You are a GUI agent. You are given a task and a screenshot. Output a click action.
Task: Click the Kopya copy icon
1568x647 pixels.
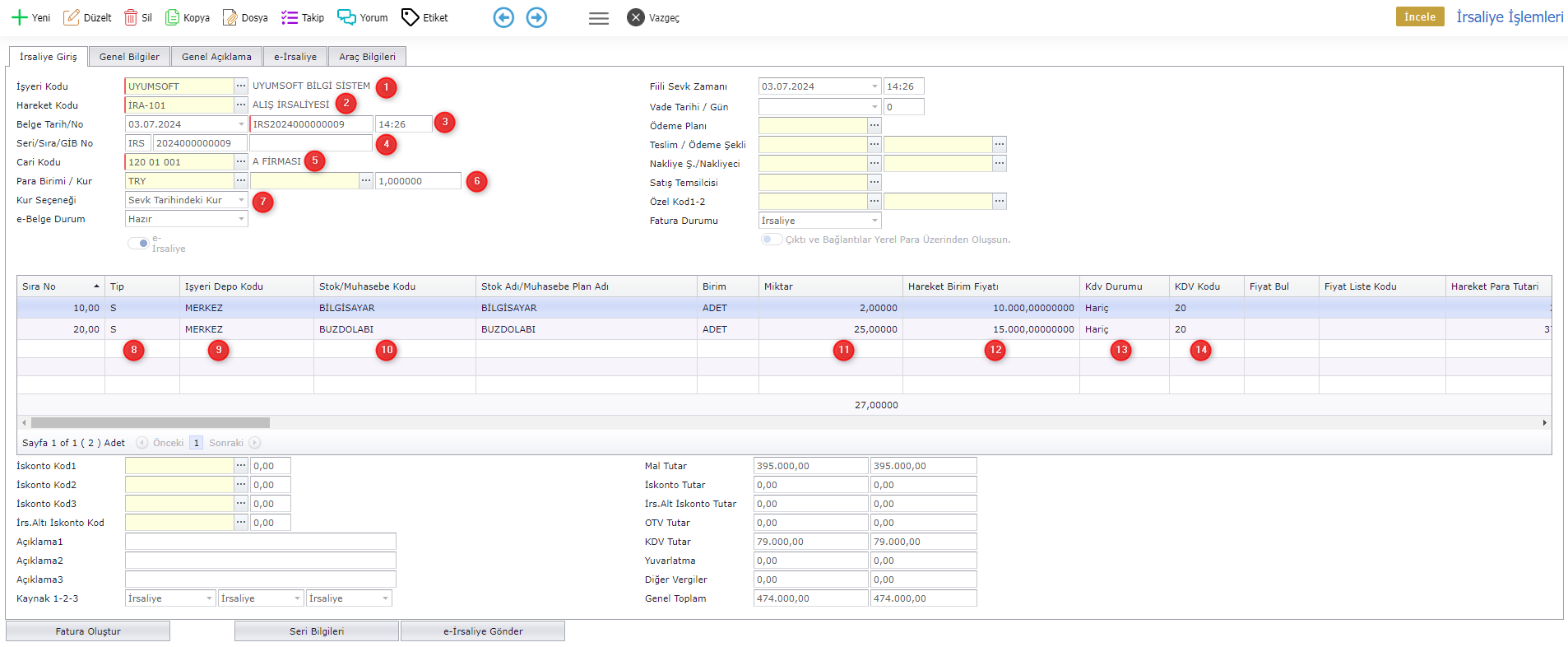pos(172,17)
